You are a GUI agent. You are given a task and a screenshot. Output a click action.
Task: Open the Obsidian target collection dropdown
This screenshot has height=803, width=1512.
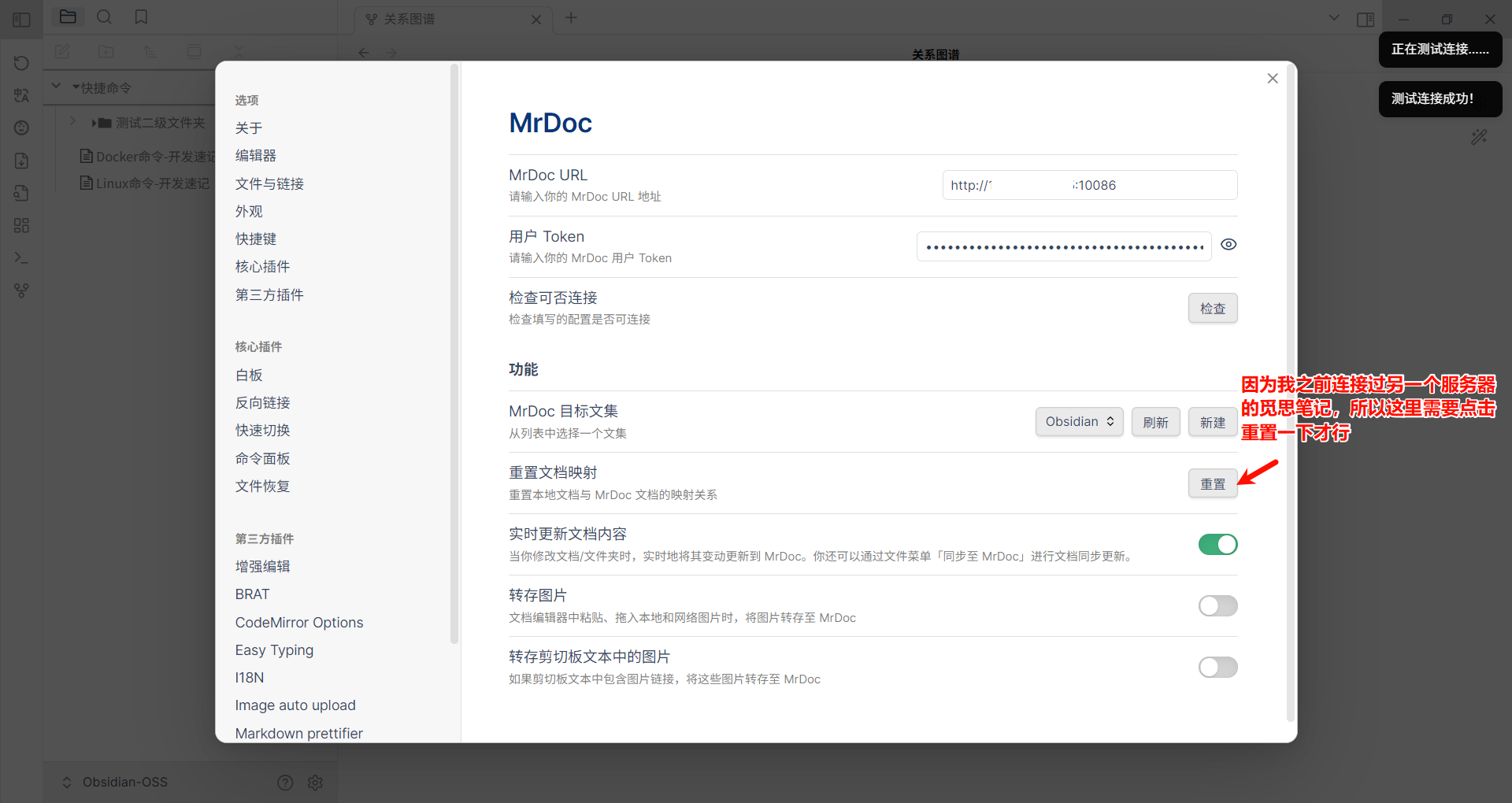click(x=1079, y=422)
